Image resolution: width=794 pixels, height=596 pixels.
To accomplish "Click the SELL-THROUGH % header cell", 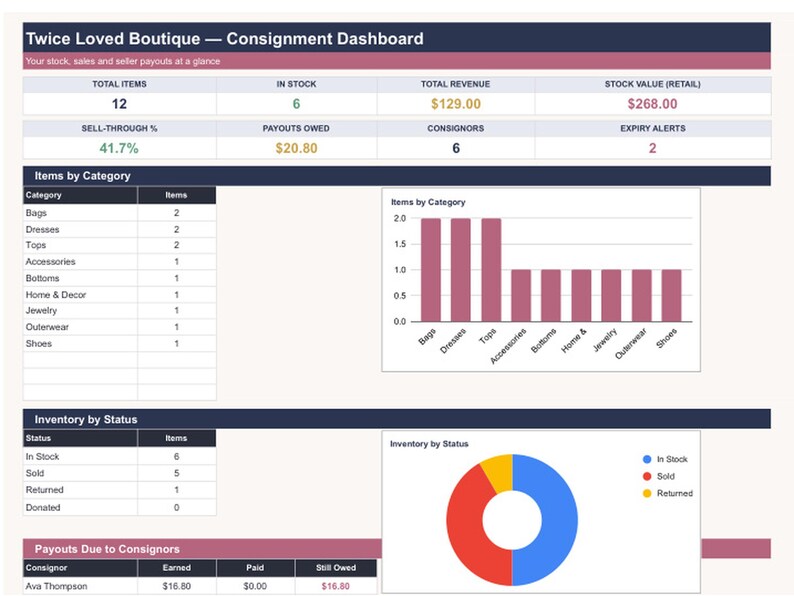I will [120, 129].
